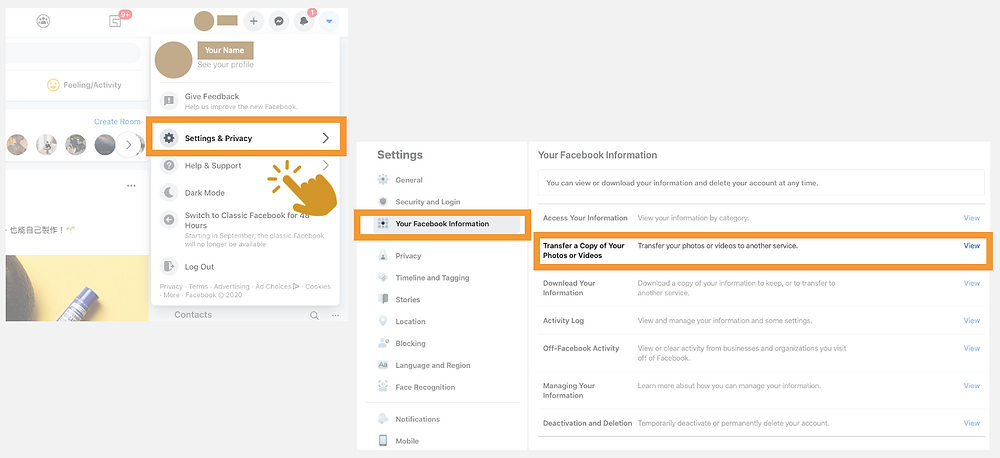Viewport: 1000px width, 458px height.
Task: Click the Dark Mode moon icon
Action: 168,193
